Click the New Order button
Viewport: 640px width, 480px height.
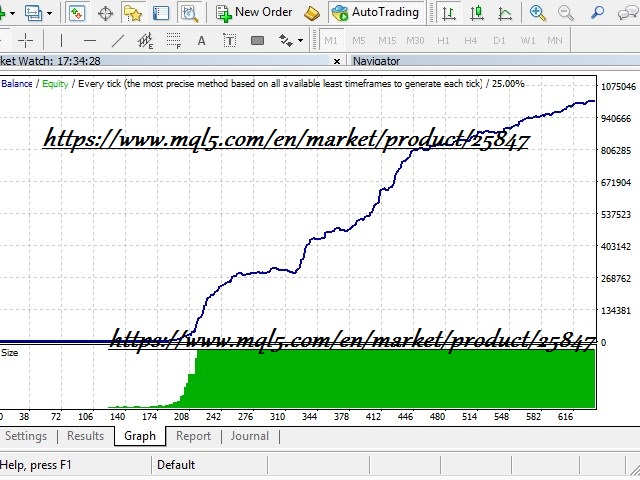254,13
